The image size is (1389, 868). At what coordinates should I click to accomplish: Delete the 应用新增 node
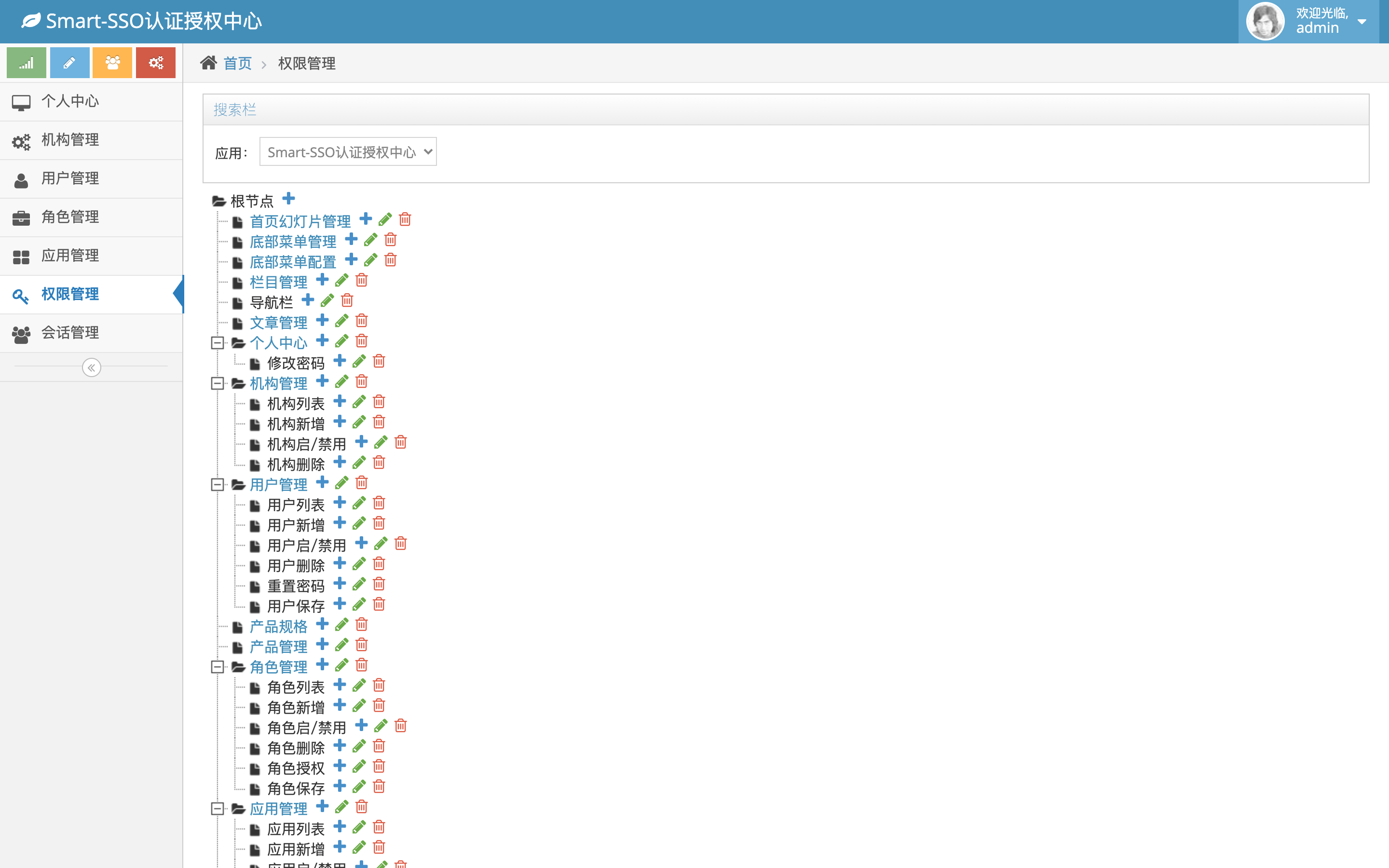point(379,847)
